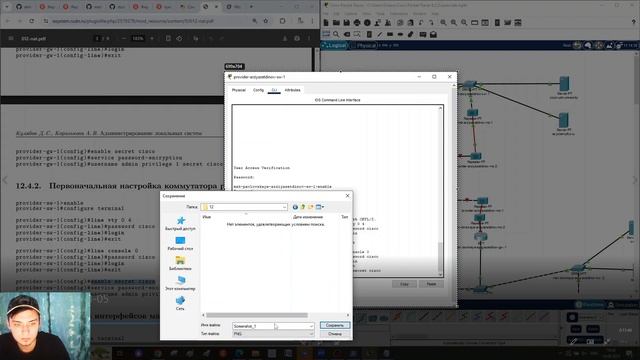This screenshot has height=360, width=640.
Task: Click the help question icon in Packet Tracer toolbar
Action: 634,23
